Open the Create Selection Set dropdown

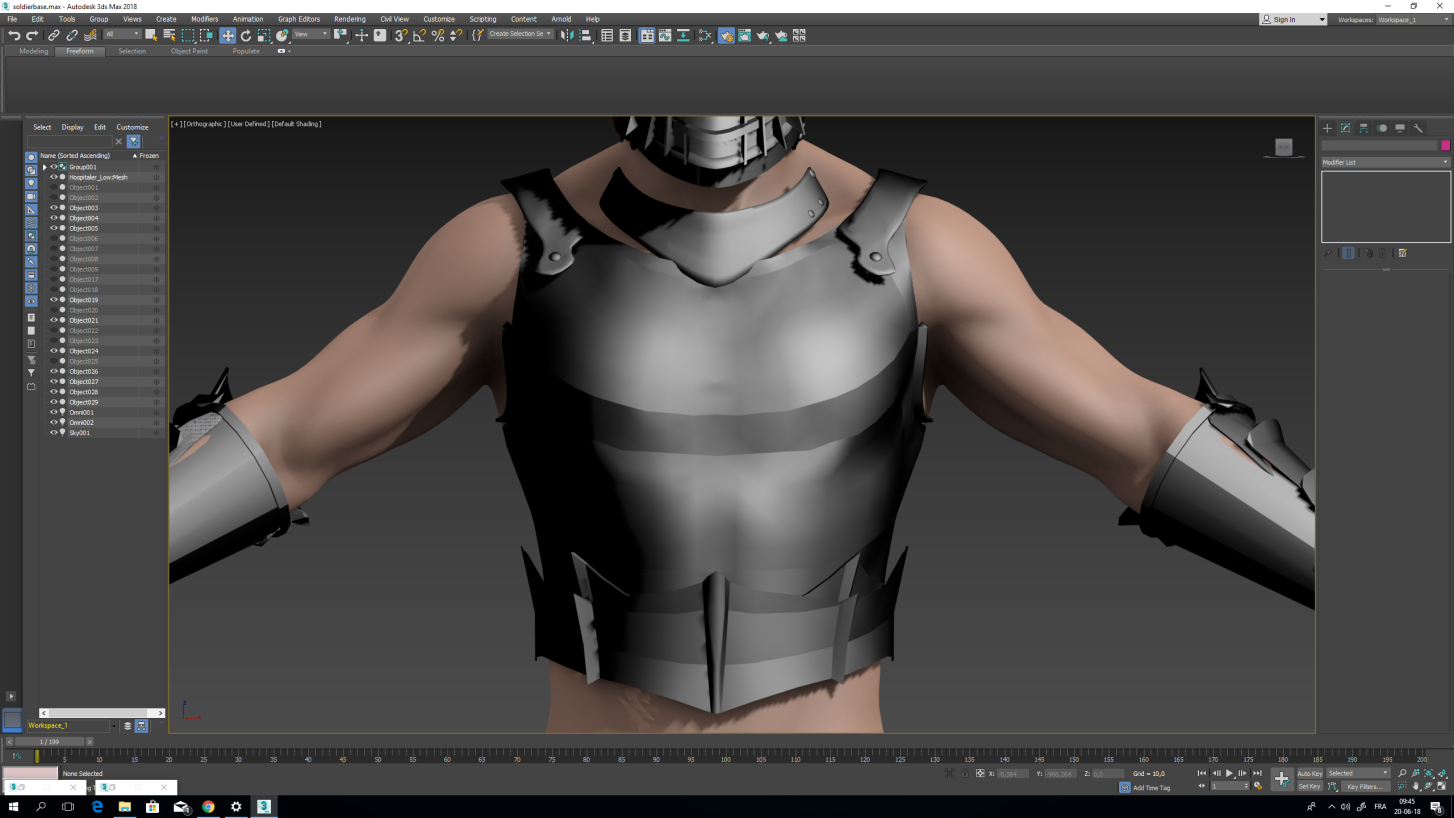point(520,34)
